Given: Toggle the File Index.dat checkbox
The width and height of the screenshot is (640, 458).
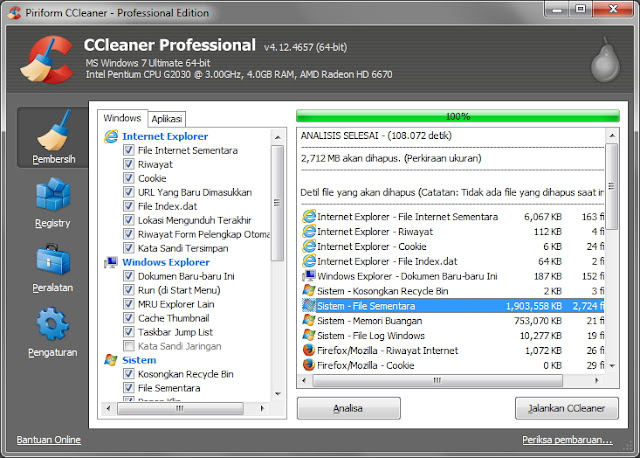Looking at the screenshot, I should pos(129,206).
